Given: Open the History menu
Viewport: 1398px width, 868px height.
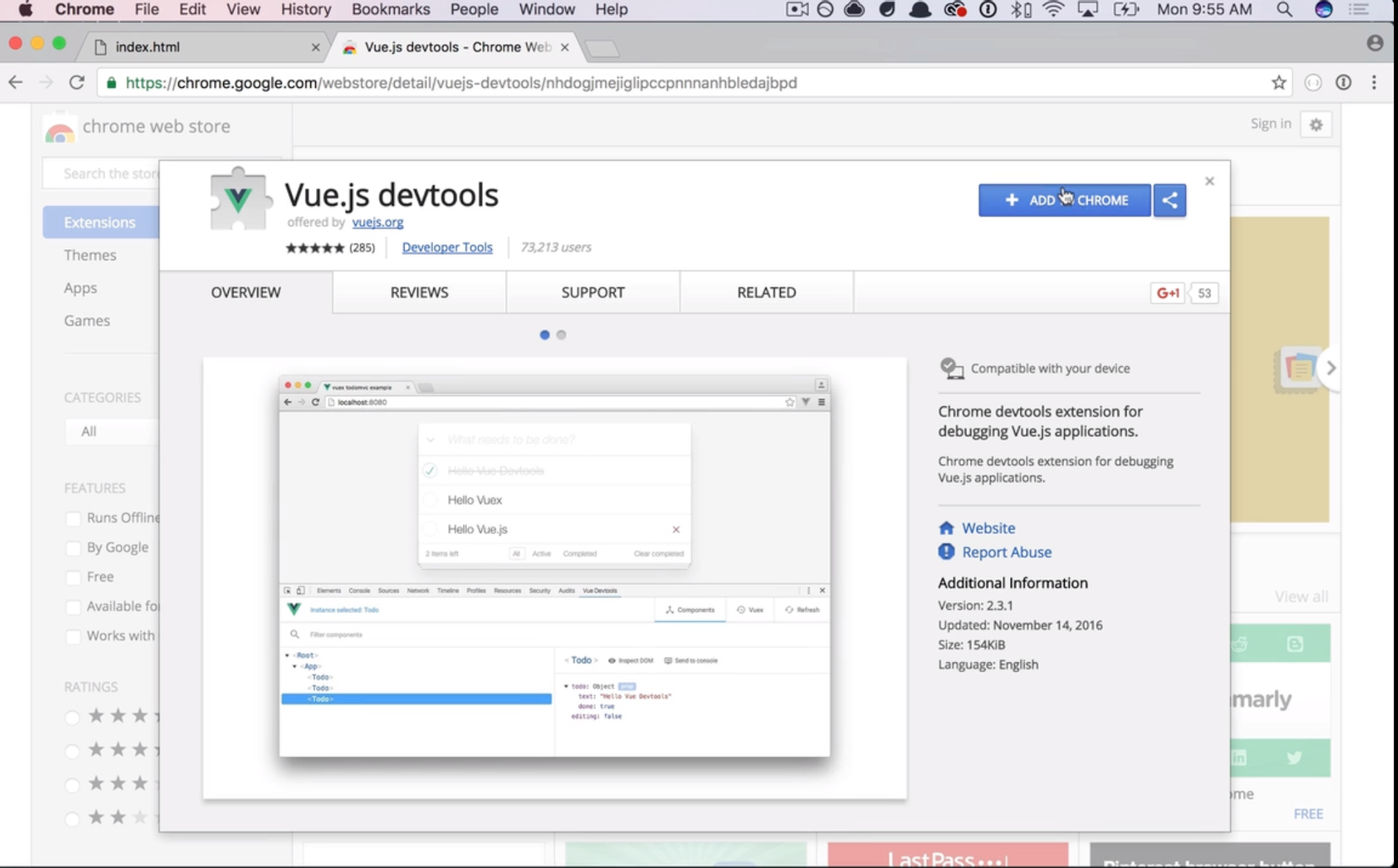Looking at the screenshot, I should click(306, 9).
